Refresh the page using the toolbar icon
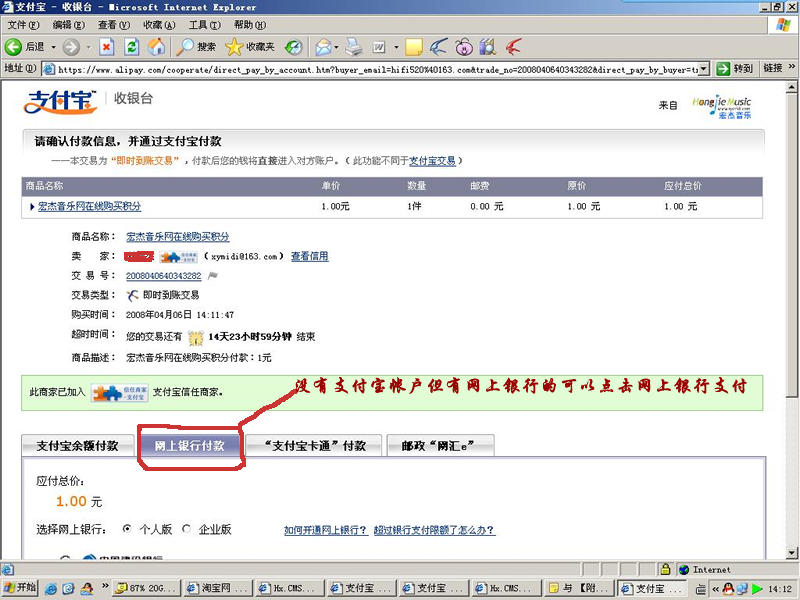The height and width of the screenshot is (600, 800). 132,47
